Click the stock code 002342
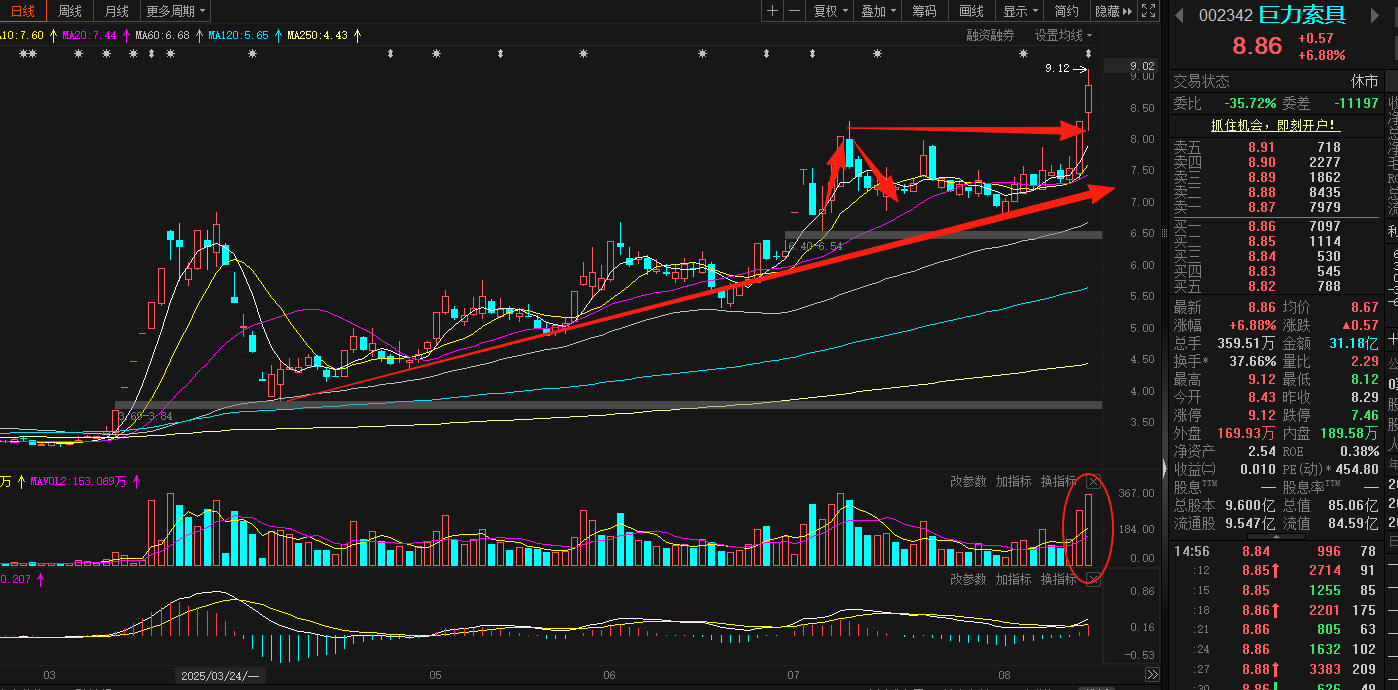1398x690 pixels. [1226, 15]
